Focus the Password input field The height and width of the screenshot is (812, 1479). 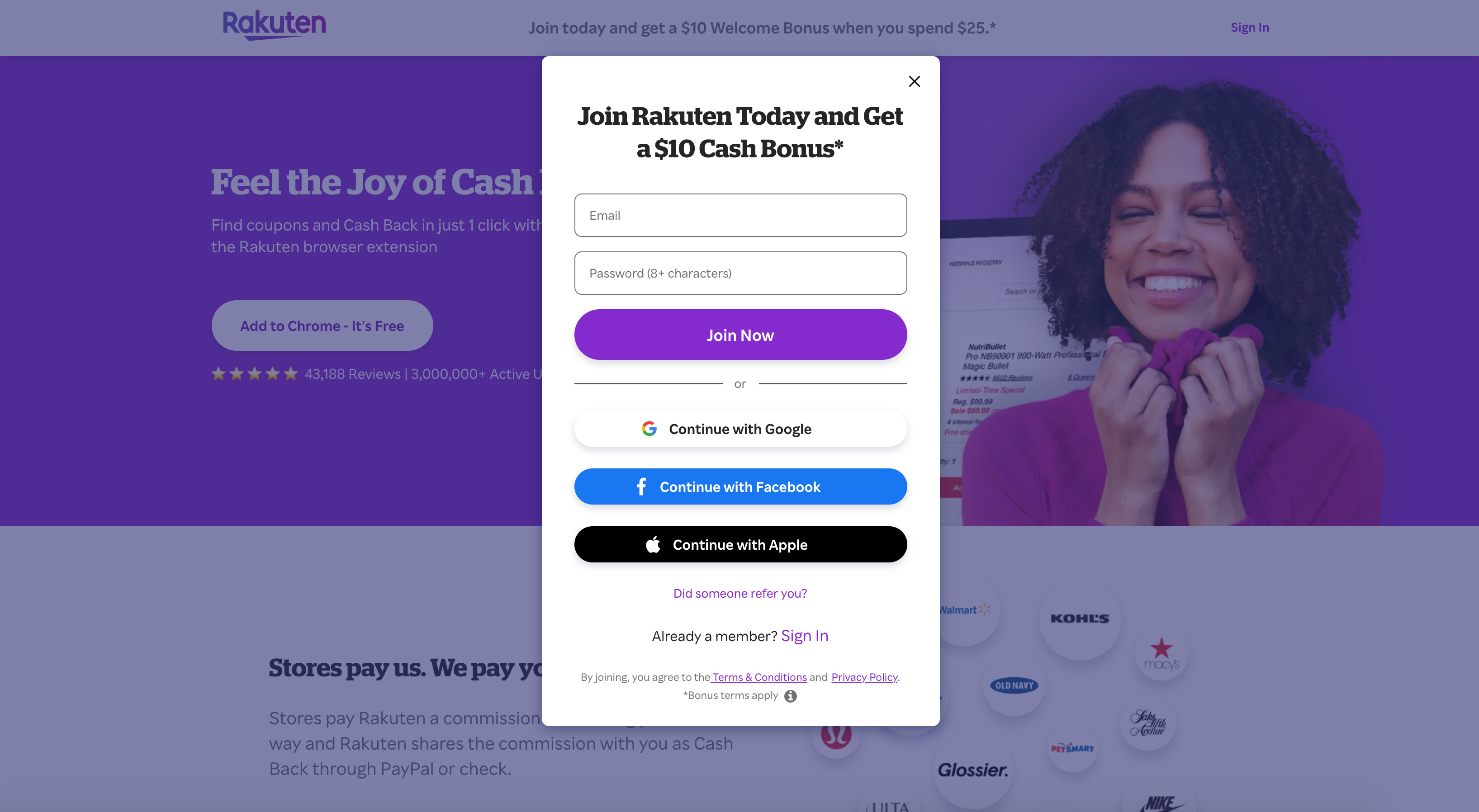740,273
